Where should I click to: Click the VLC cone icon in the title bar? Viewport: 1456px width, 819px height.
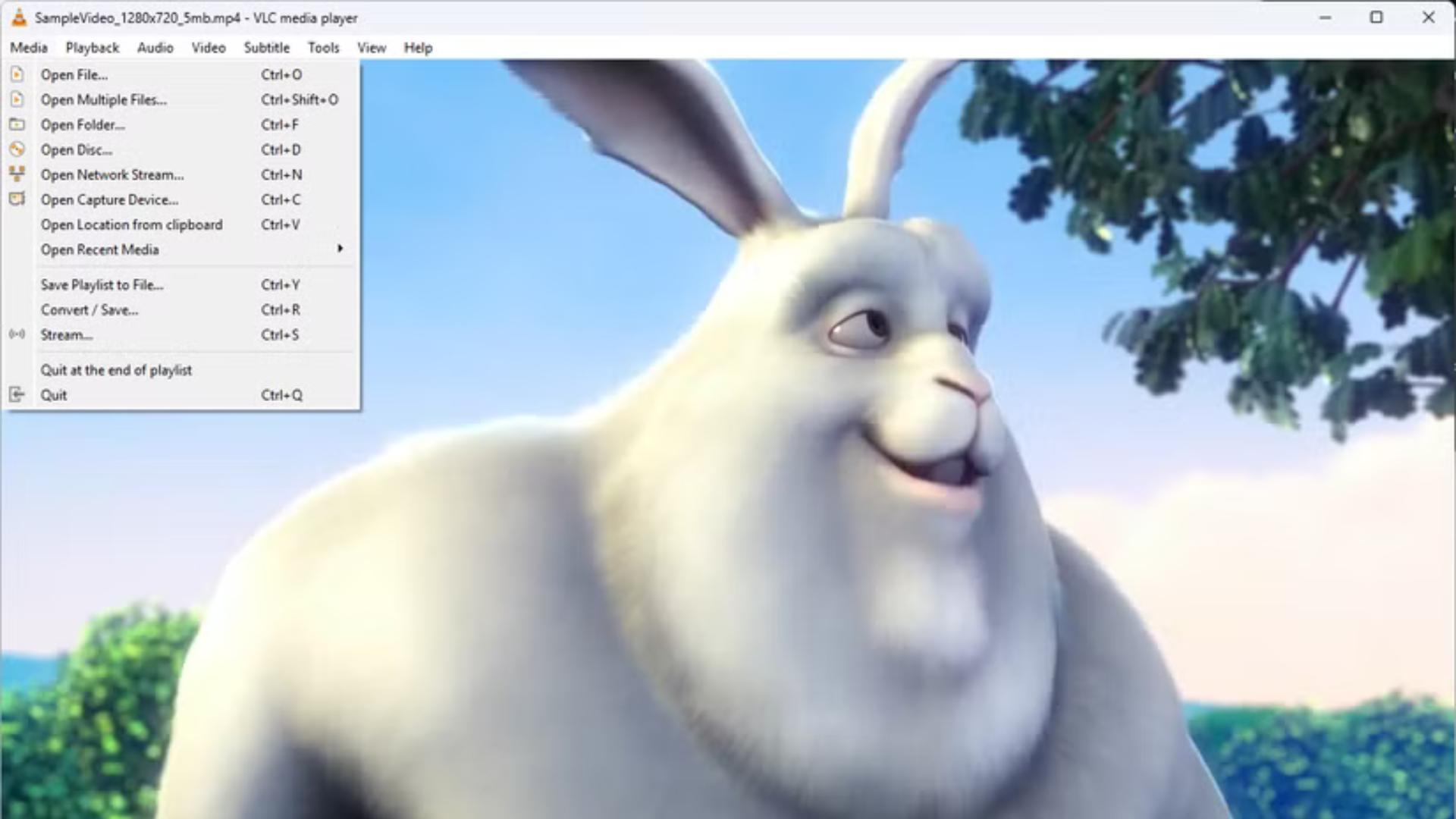point(18,17)
